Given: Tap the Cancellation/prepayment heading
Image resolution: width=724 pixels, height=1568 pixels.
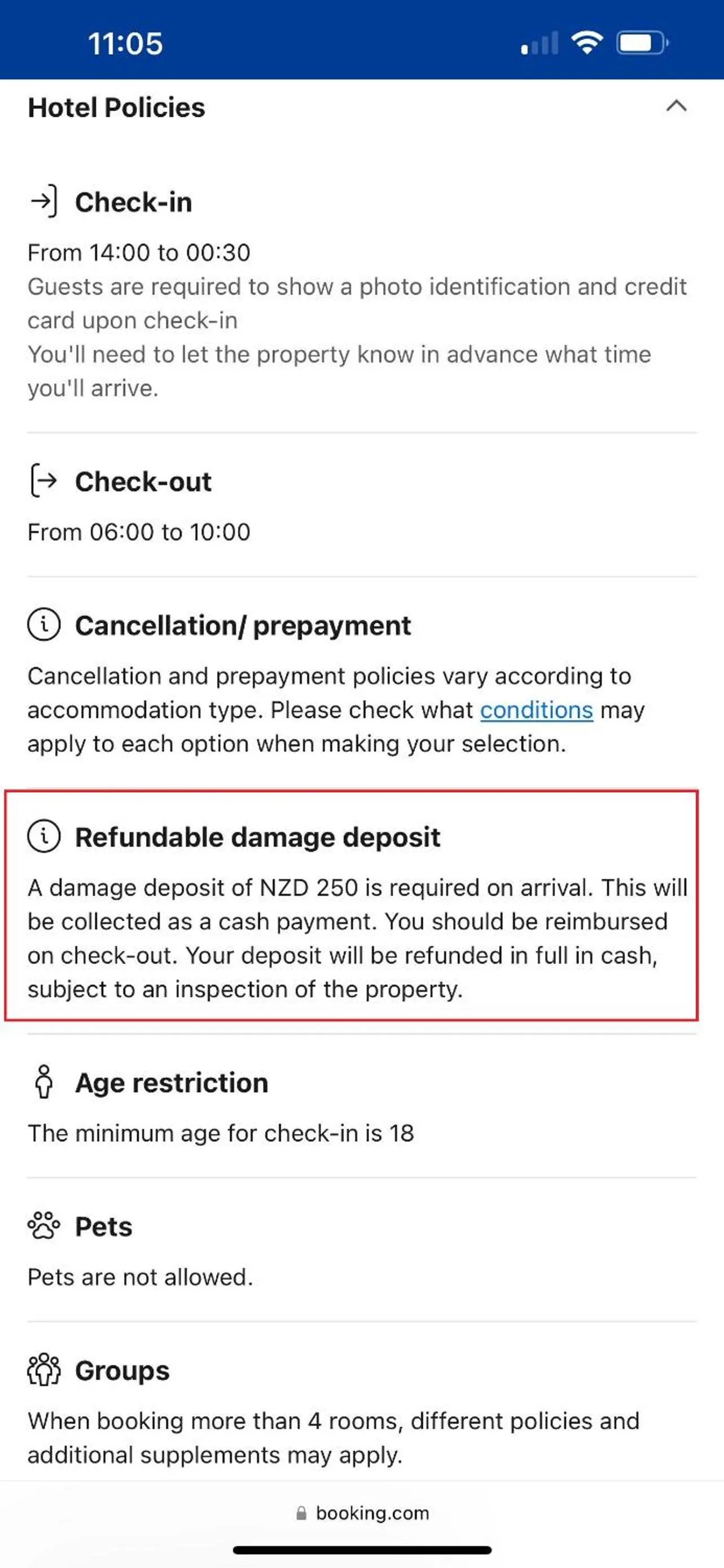Looking at the screenshot, I should click(243, 626).
